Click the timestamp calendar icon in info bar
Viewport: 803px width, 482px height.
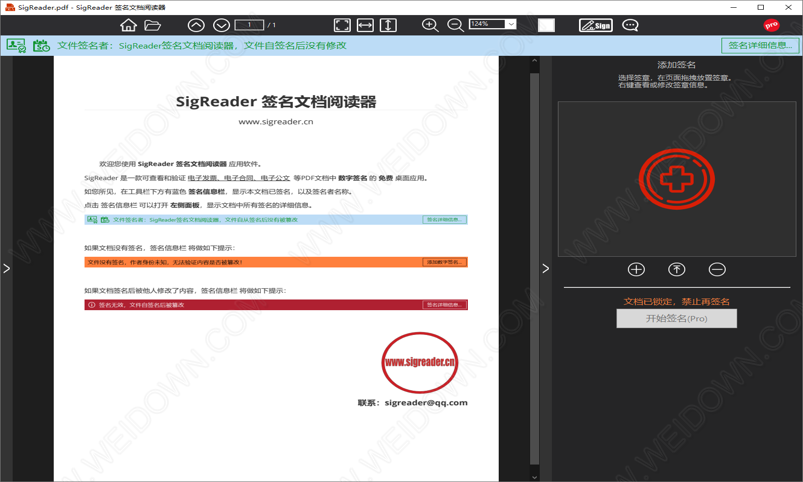(41, 46)
